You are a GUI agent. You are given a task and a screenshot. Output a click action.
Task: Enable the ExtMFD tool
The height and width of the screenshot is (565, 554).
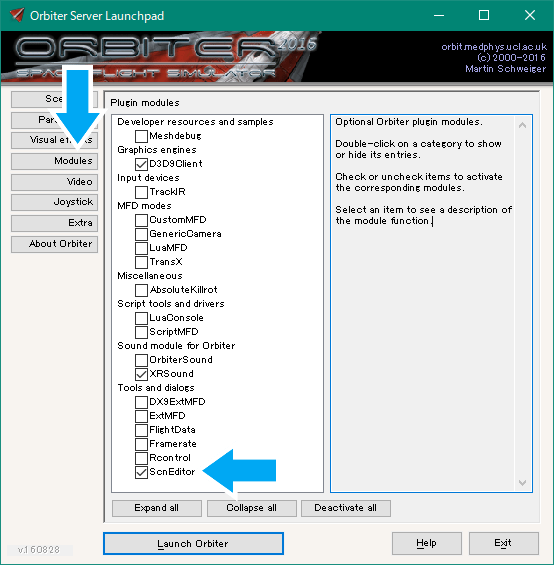click(141, 416)
